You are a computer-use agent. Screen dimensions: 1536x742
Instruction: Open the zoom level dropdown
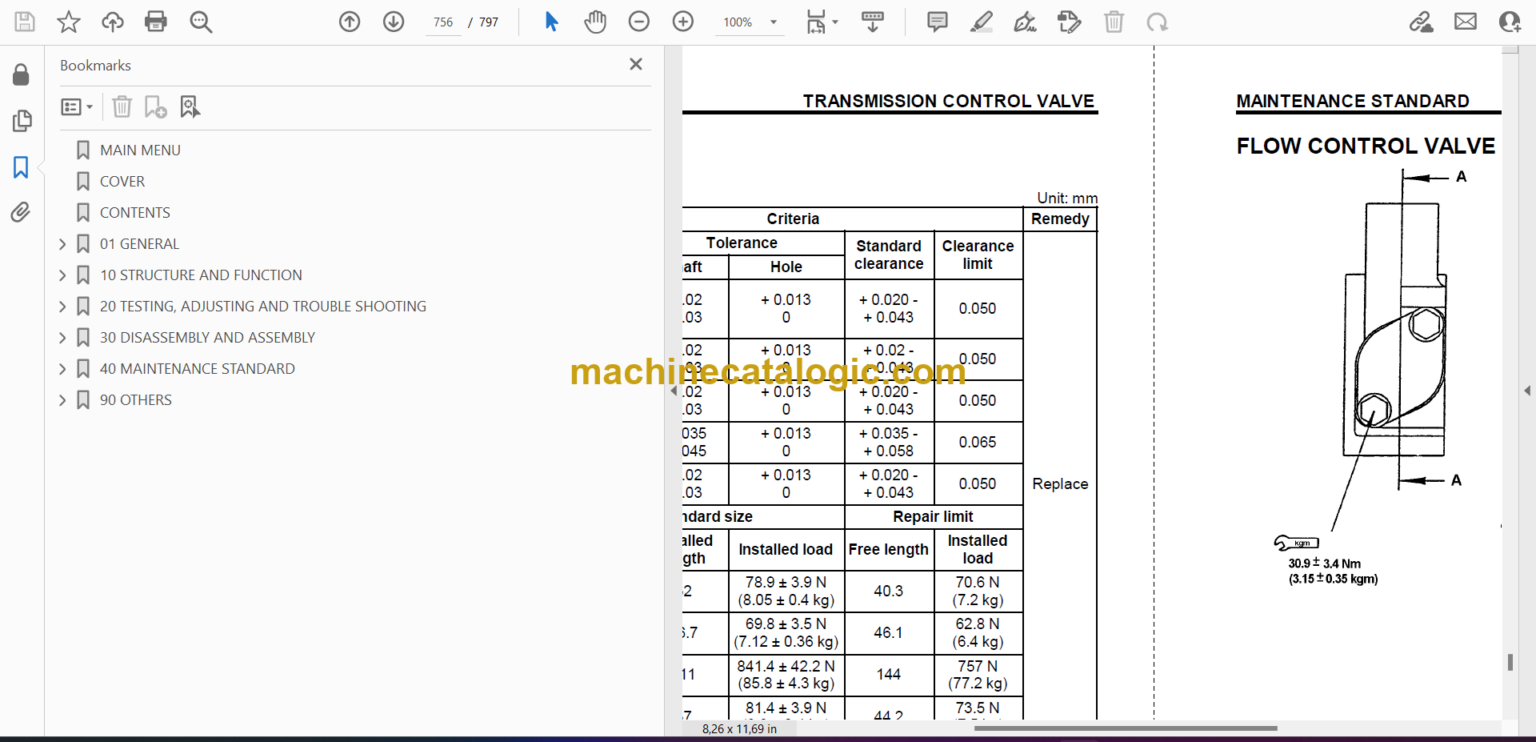[771, 21]
